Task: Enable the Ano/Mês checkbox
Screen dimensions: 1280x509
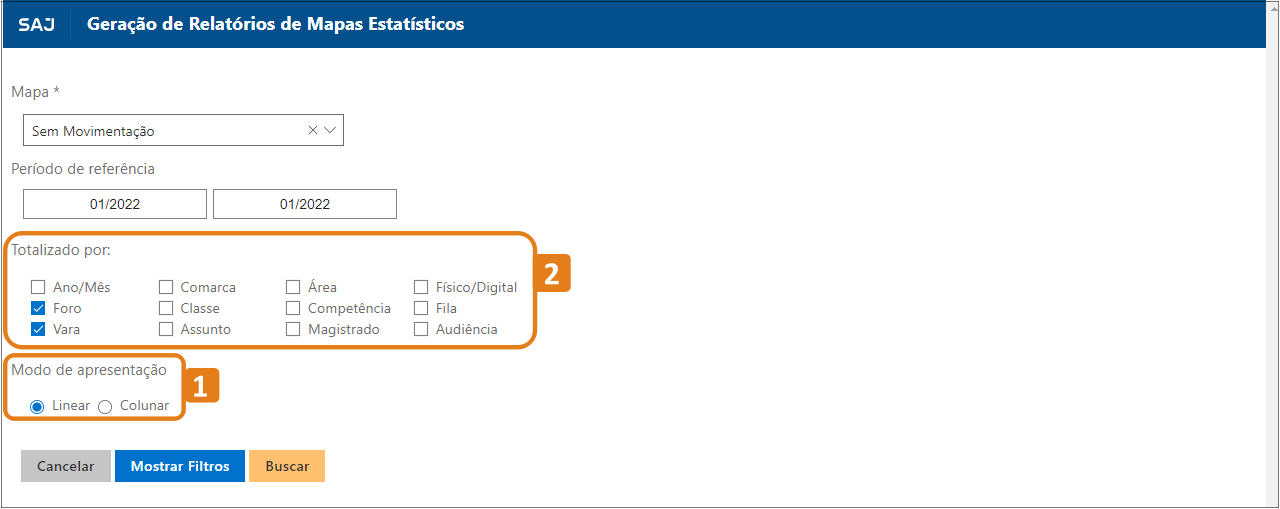Action: [39, 287]
